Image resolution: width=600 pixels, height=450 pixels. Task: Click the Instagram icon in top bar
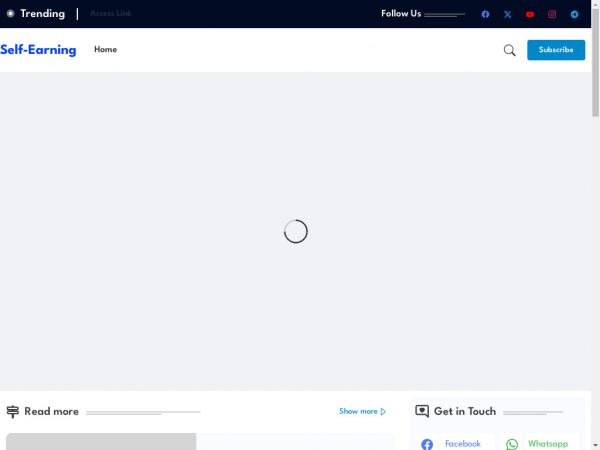[552, 14]
